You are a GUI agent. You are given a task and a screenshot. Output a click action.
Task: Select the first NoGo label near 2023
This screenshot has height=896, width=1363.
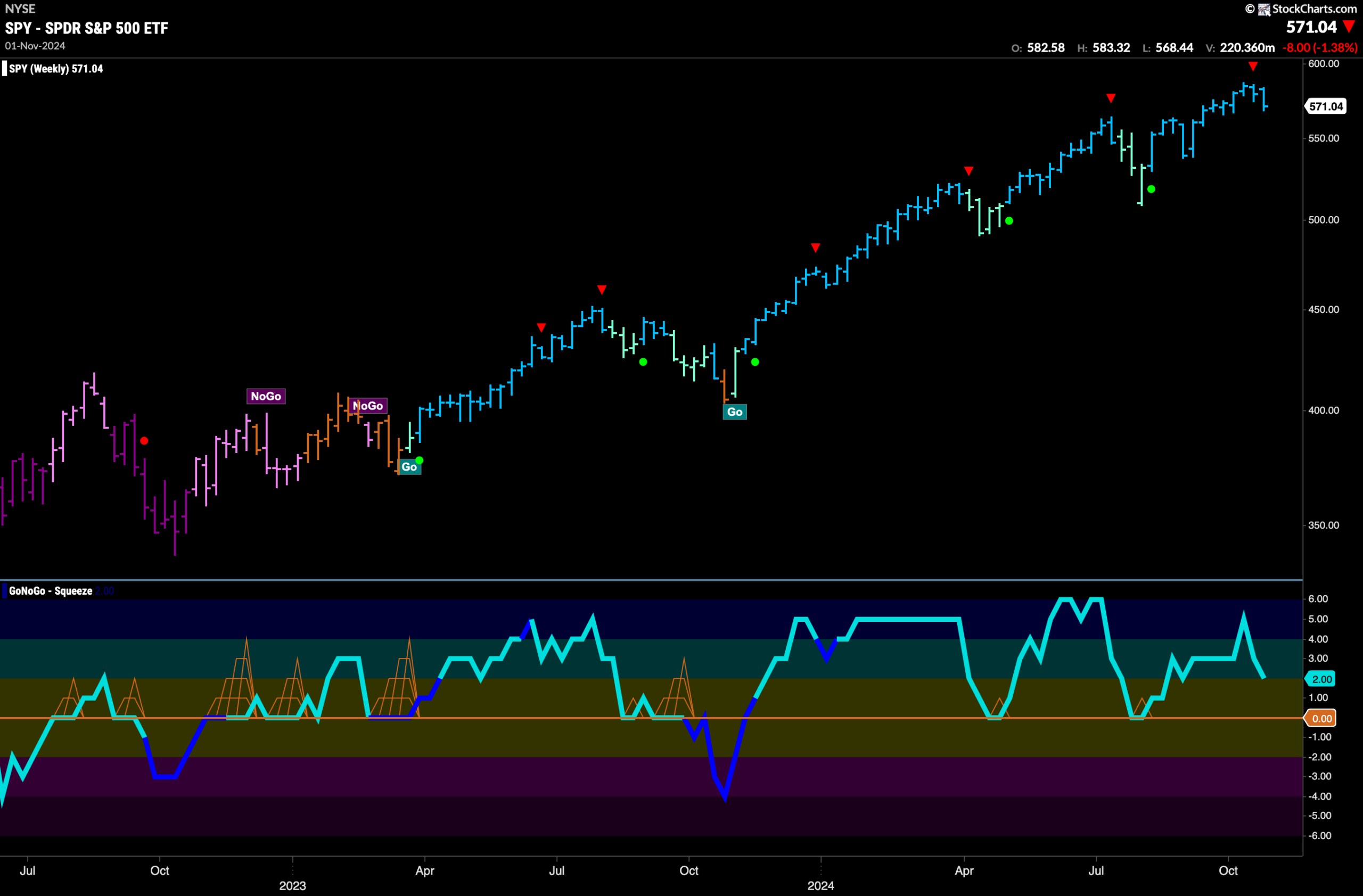[266, 396]
